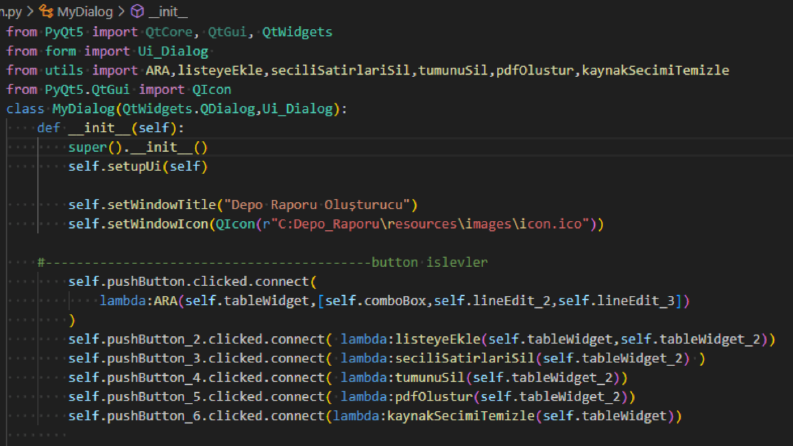Click "QIcon" in the fourth import line
The image size is (793, 446).
[212, 90]
